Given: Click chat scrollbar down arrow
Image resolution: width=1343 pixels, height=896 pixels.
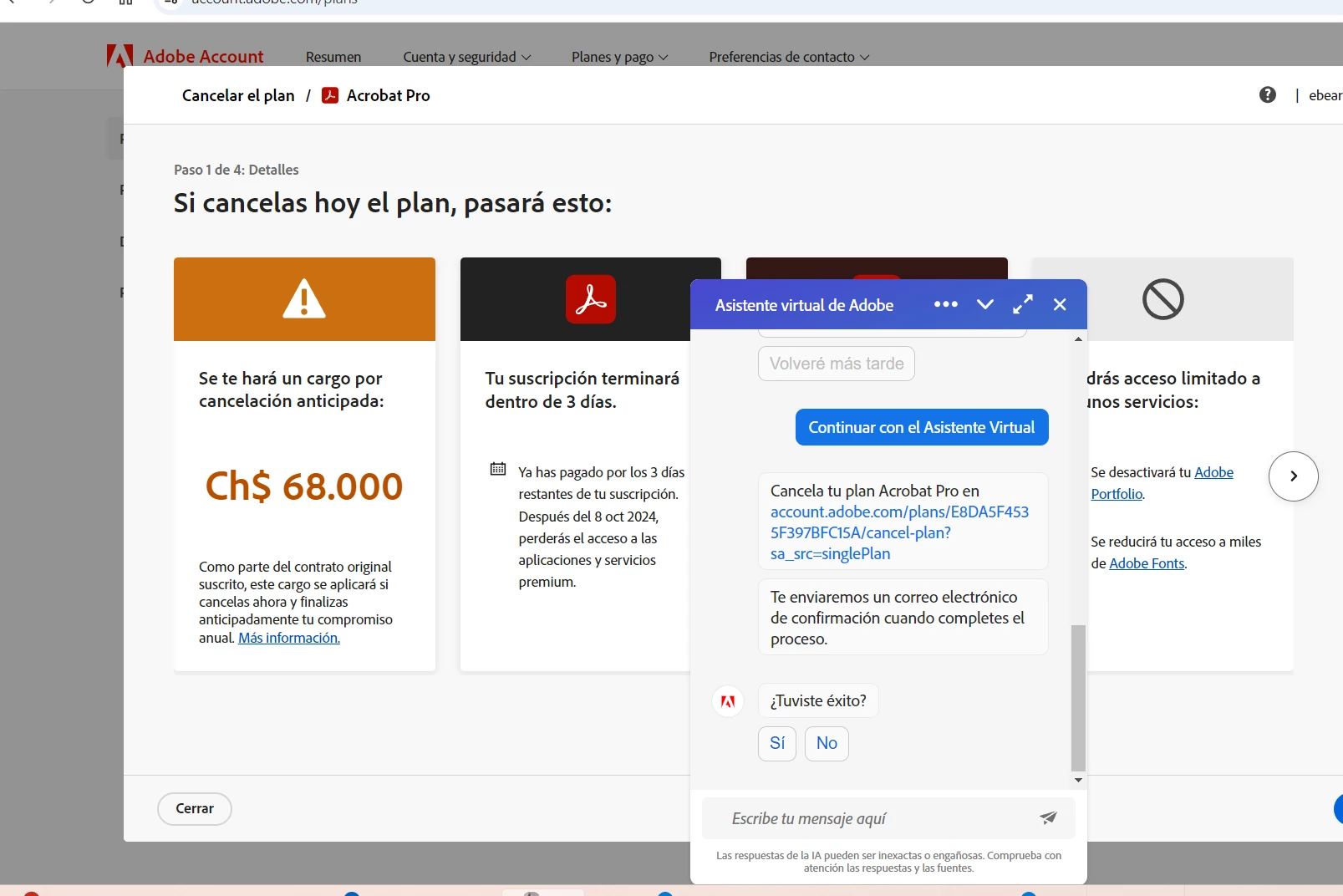Looking at the screenshot, I should tap(1078, 780).
